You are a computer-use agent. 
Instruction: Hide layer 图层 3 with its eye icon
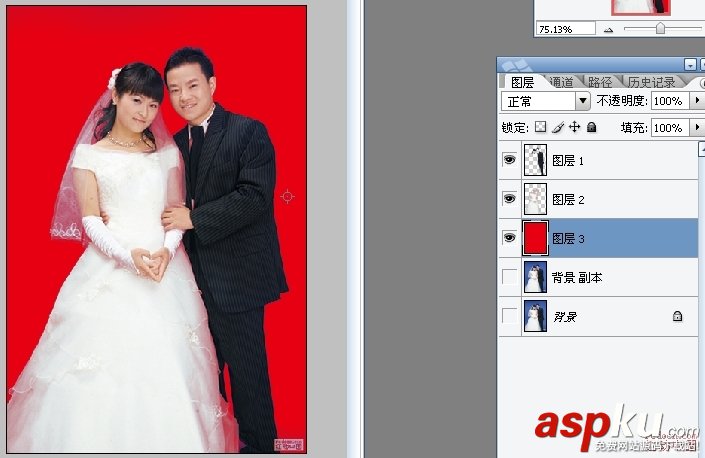(509, 237)
